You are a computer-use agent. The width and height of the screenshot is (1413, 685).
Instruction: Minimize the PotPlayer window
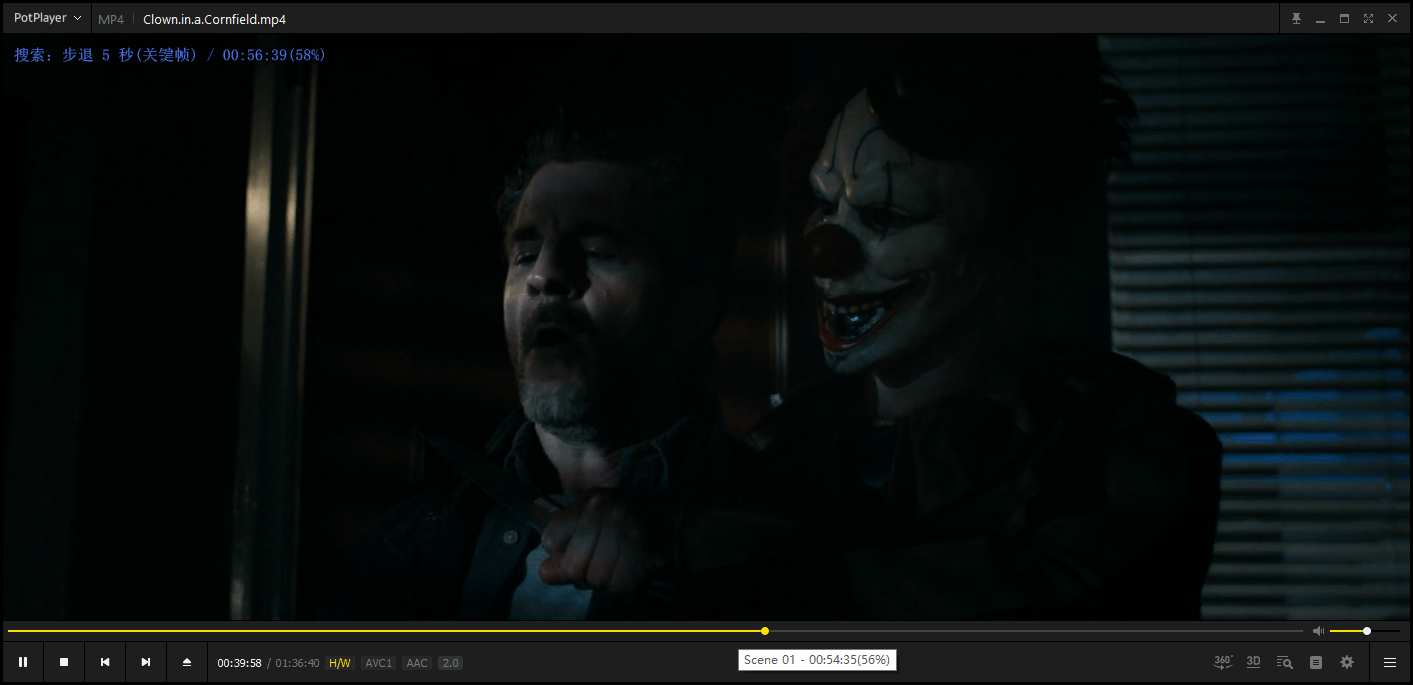pyautogui.click(x=1321, y=19)
